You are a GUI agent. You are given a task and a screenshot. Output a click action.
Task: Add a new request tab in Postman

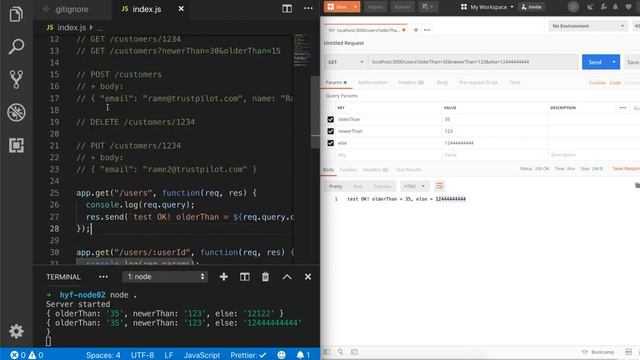(416, 30)
